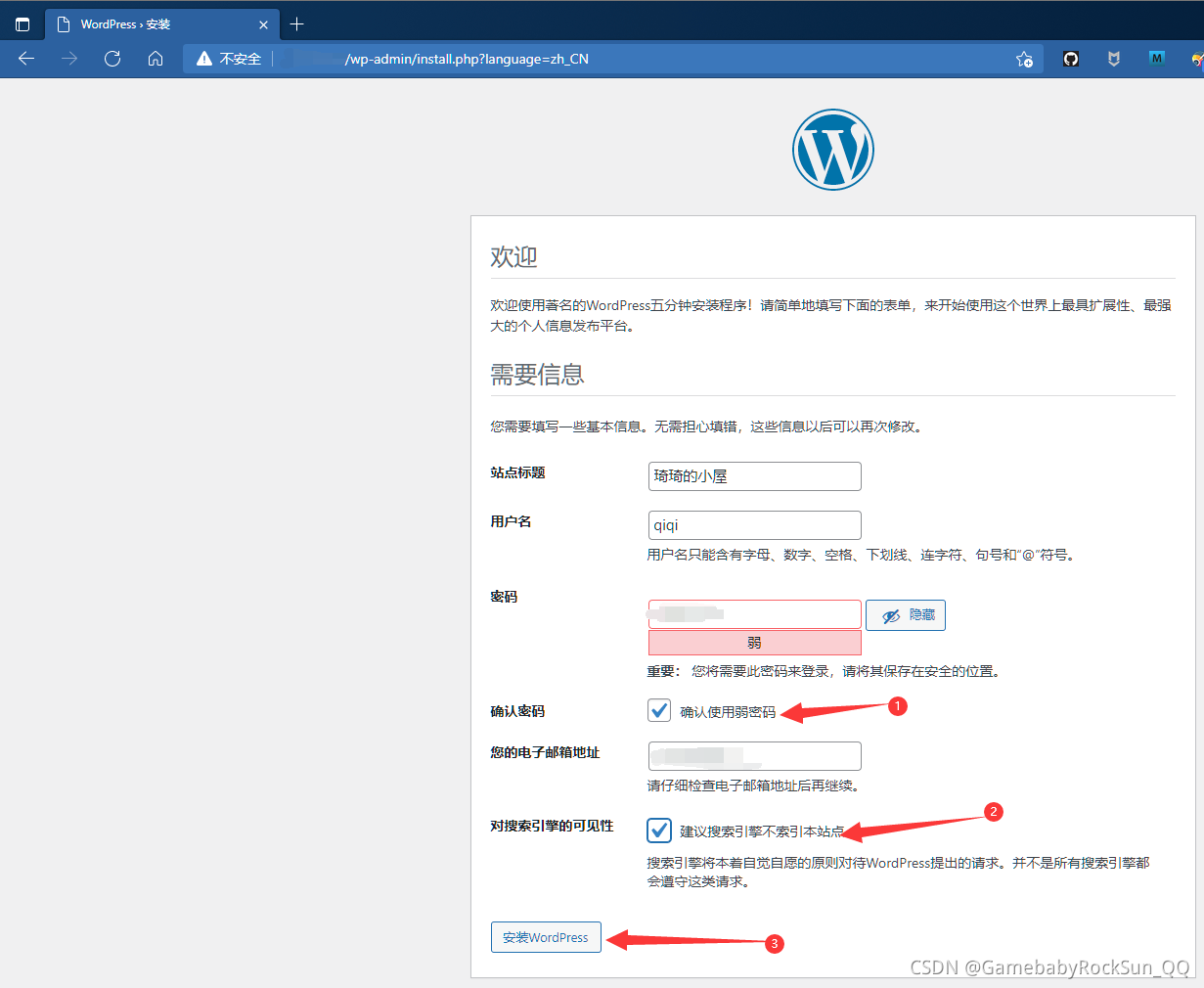
Task: Click the 对搜索引擎的可见性 label
Action: (552, 826)
